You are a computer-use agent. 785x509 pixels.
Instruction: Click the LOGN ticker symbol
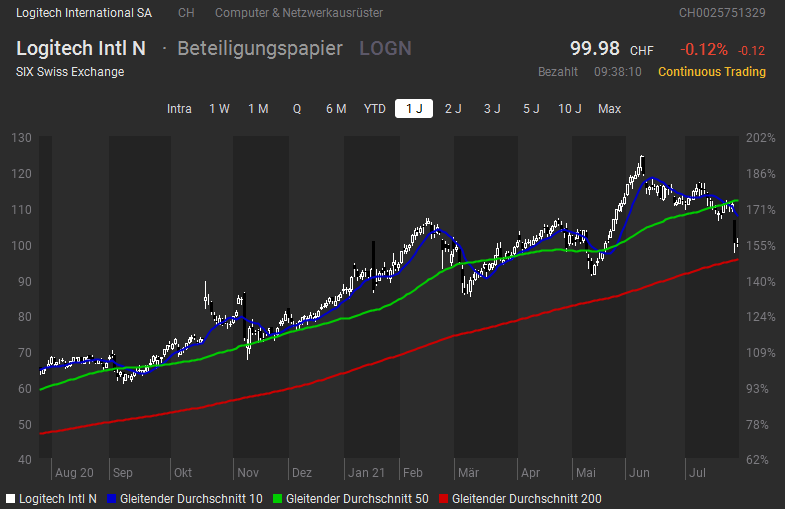pyautogui.click(x=385, y=48)
